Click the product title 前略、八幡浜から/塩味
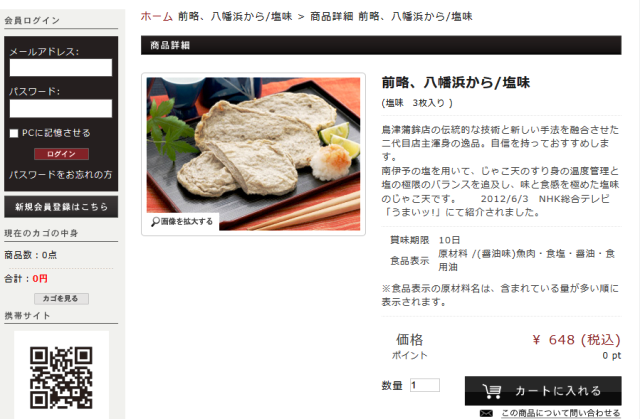Viewport: 640px width, 419px height. click(x=456, y=82)
